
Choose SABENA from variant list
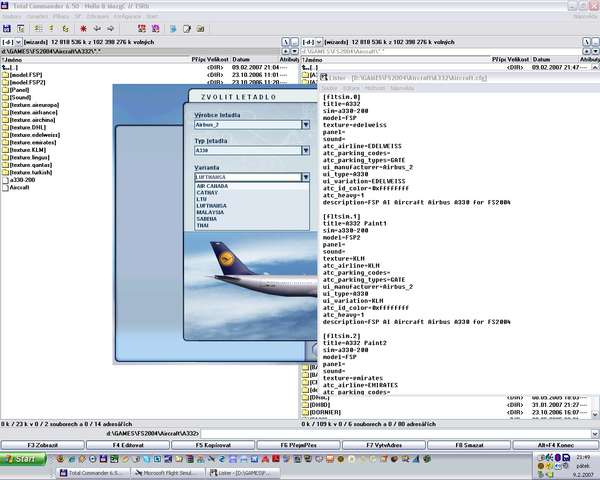click(207, 219)
